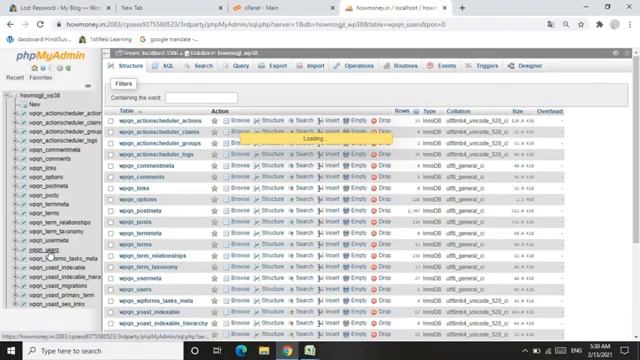Check the wpqn_commentmeta row checkbox

(x=111, y=166)
